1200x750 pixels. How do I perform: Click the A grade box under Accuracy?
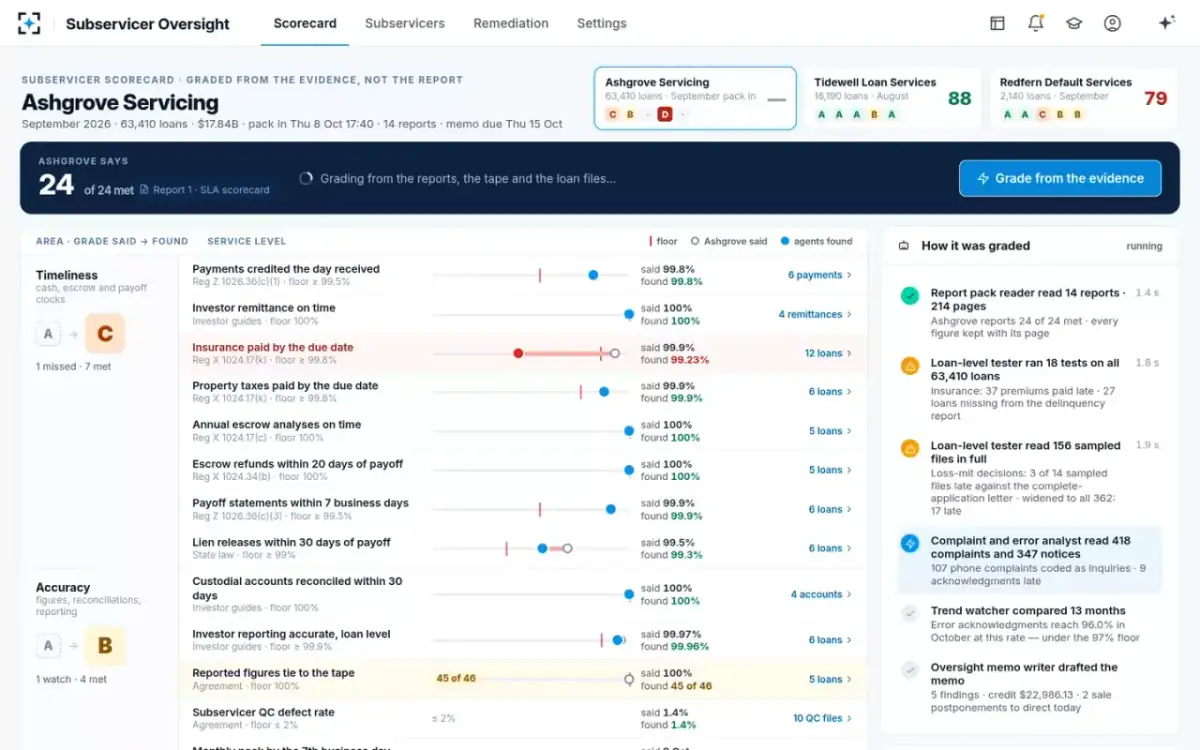(48, 646)
